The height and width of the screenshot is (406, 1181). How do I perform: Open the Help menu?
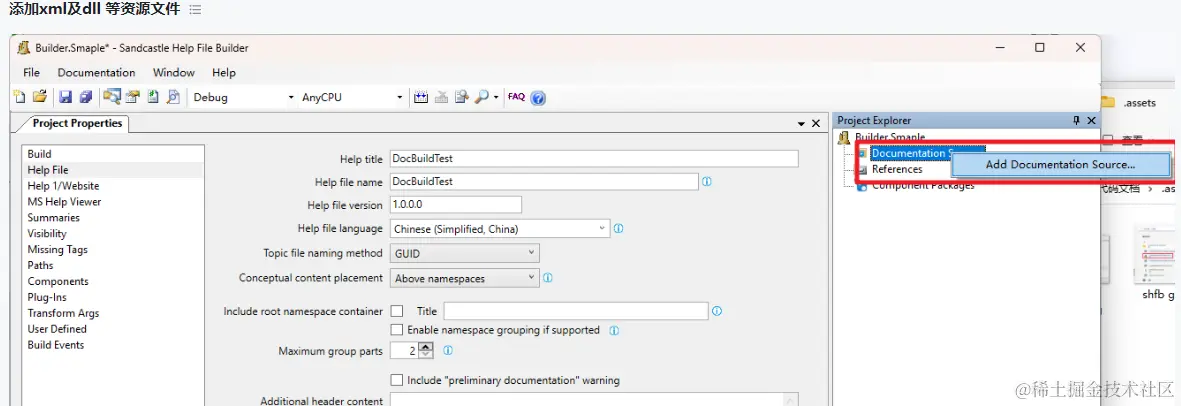click(x=224, y=72)
